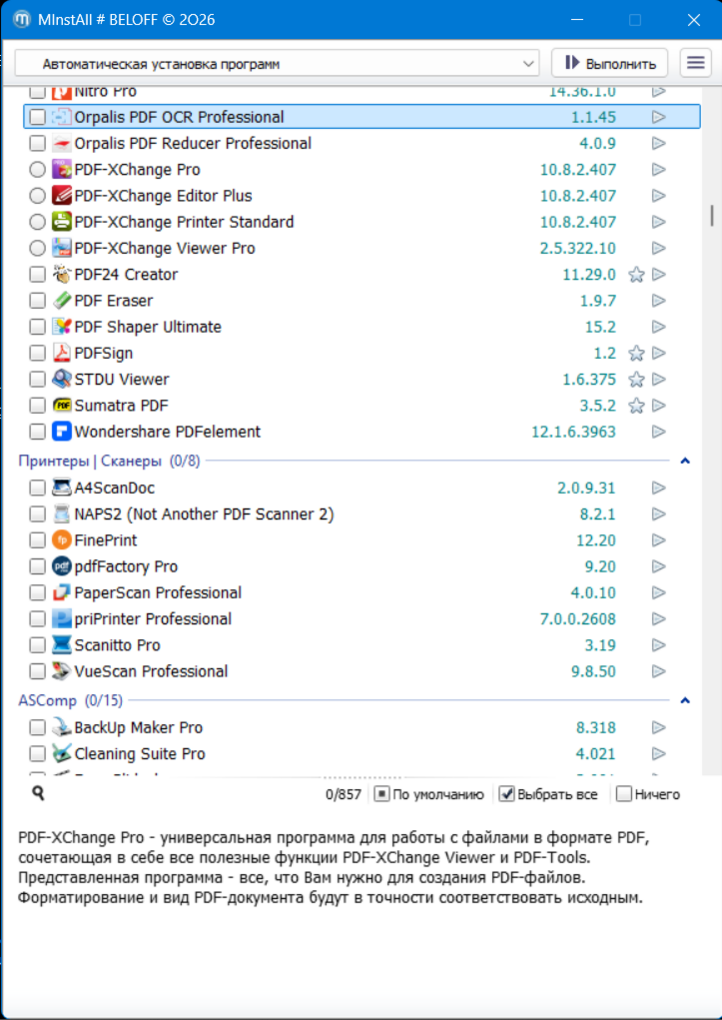This screenshot has height=1020, width=722.
Task: Click the PDF-XChange Editor Plus icon
Action: (62, 196)
